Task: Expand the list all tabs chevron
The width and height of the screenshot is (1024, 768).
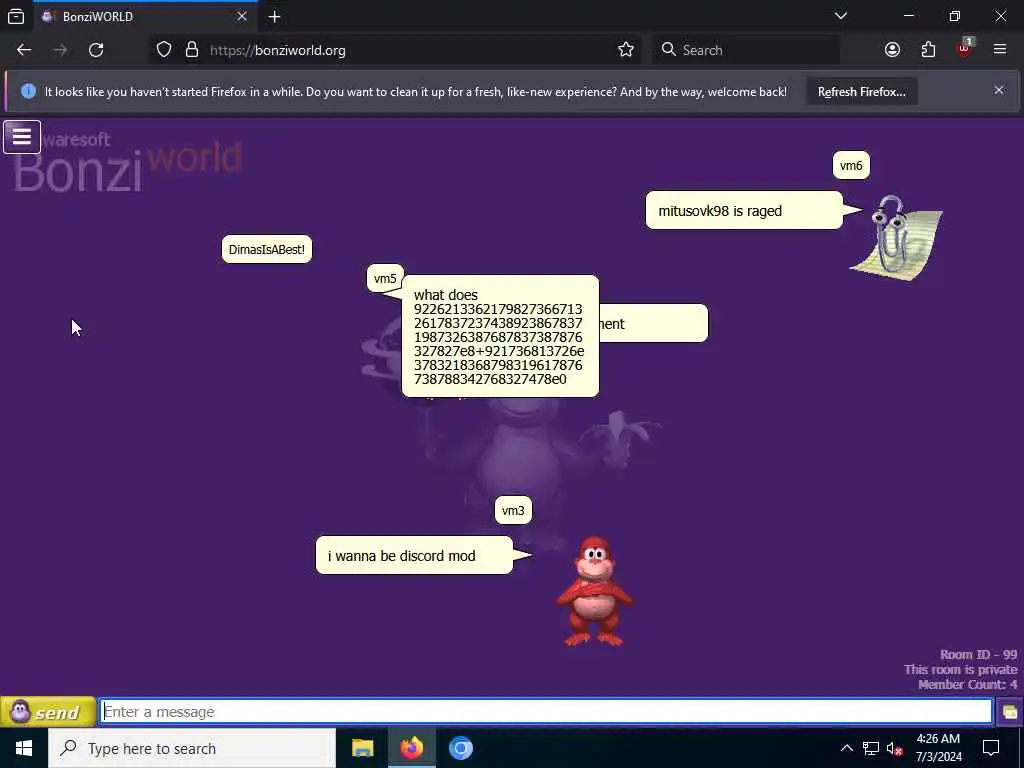Action: click(840, 16)
